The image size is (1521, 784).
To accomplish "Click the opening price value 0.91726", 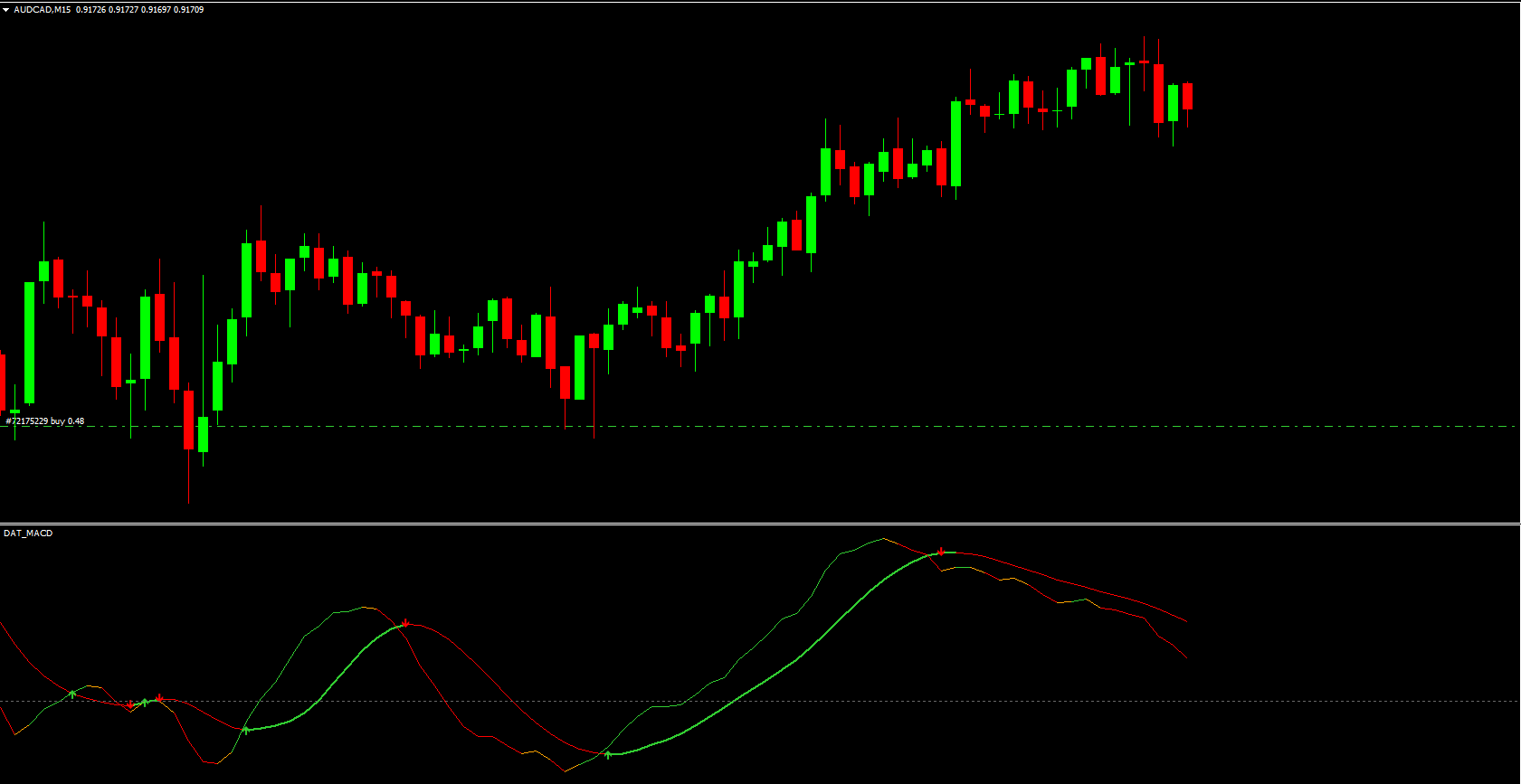I will [90, 10].
